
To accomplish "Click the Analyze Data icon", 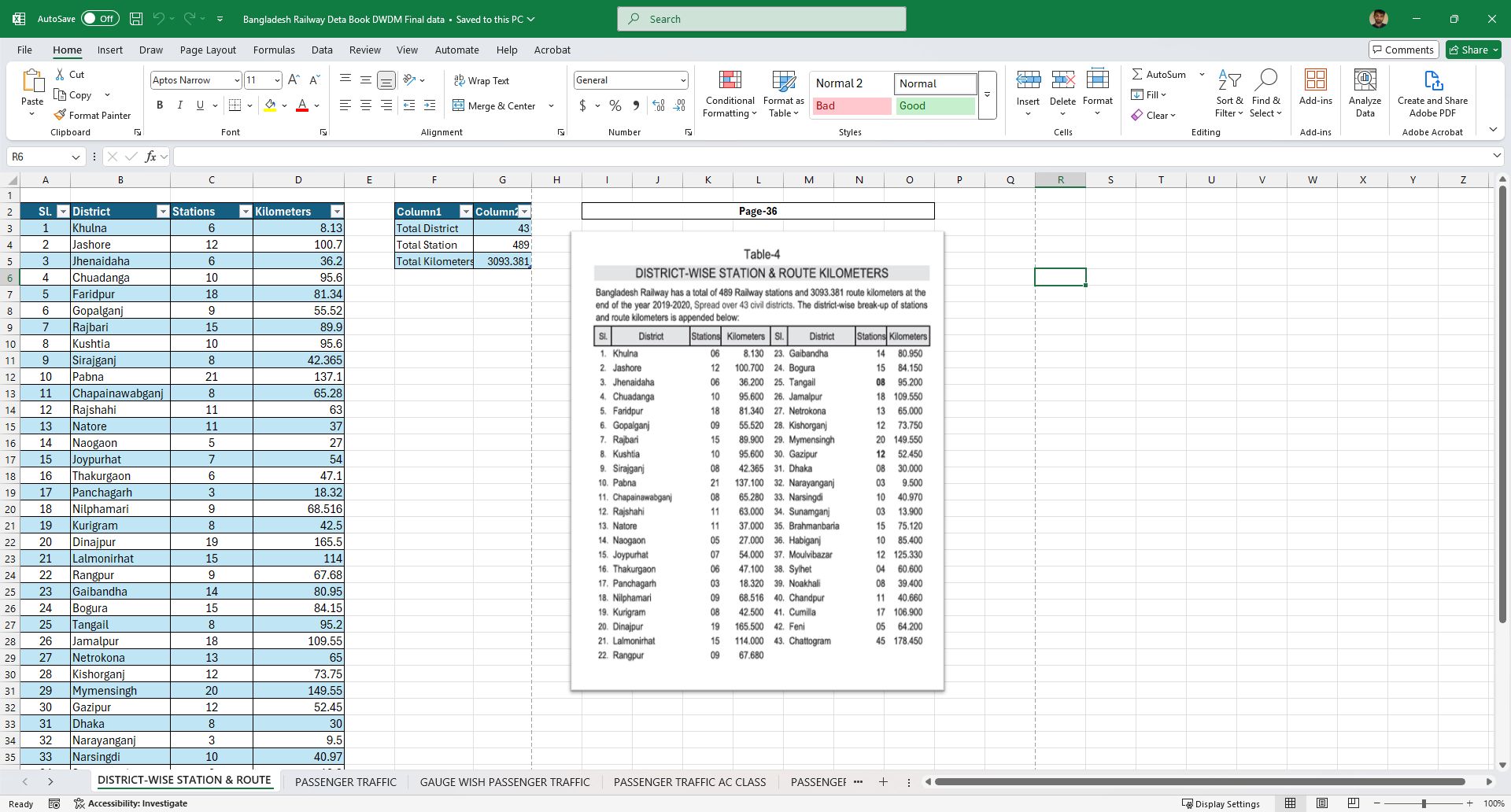I will (x=1365, y=79).
